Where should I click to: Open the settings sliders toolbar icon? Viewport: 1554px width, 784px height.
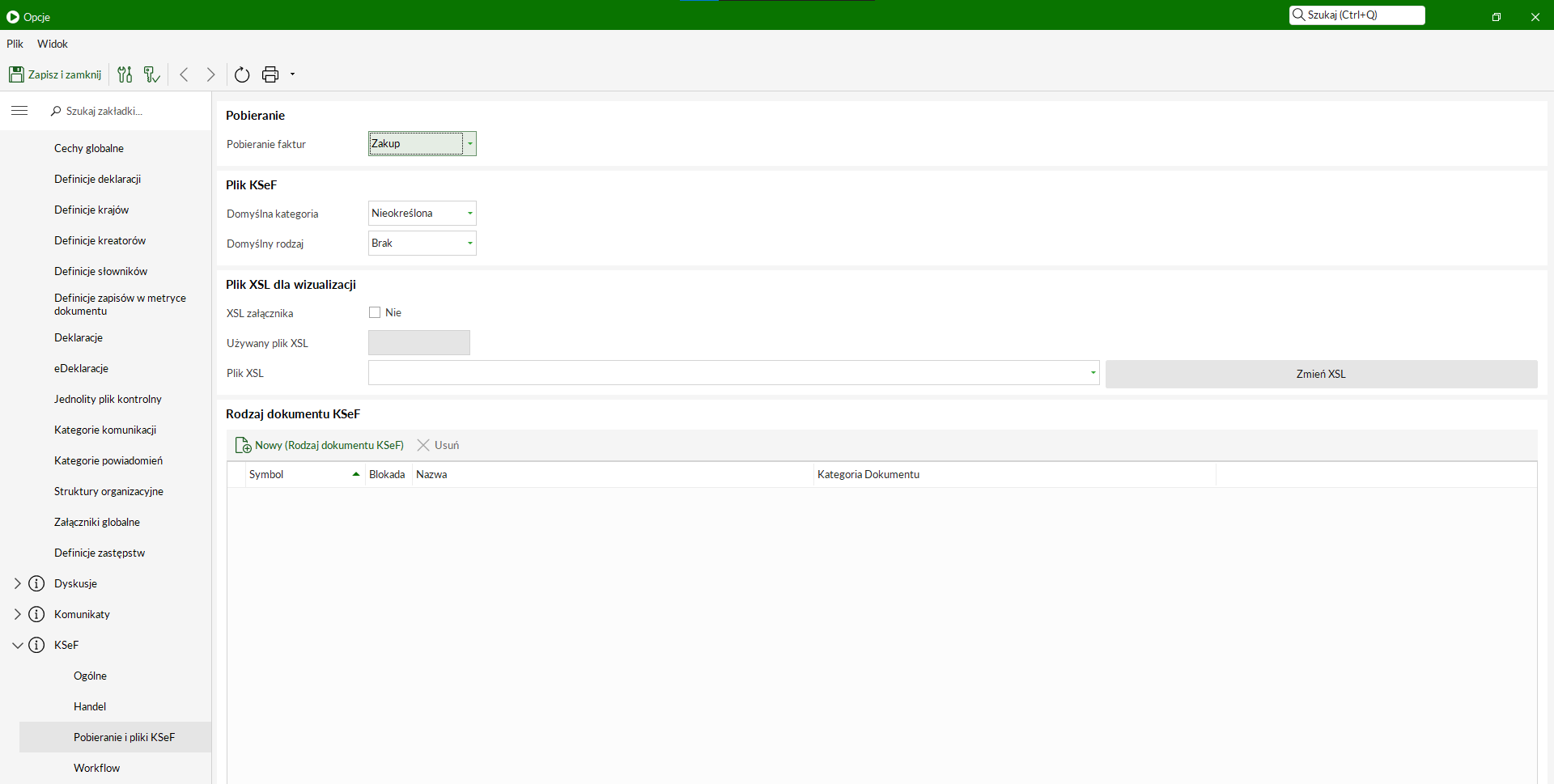point(125,74)
